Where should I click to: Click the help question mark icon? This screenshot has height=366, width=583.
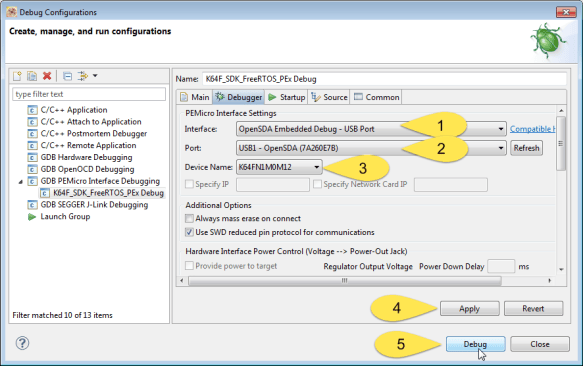22,343
